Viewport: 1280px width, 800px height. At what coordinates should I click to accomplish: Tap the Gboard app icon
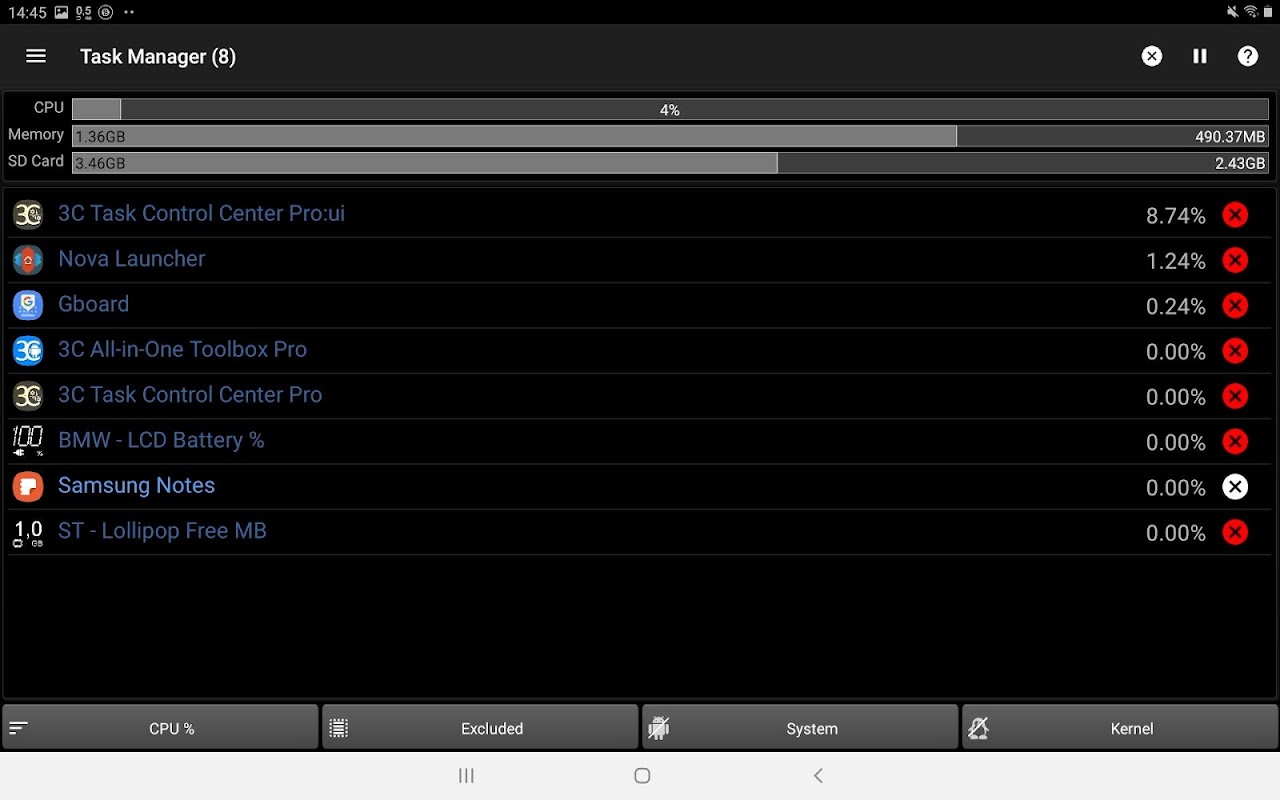point(28,305)
